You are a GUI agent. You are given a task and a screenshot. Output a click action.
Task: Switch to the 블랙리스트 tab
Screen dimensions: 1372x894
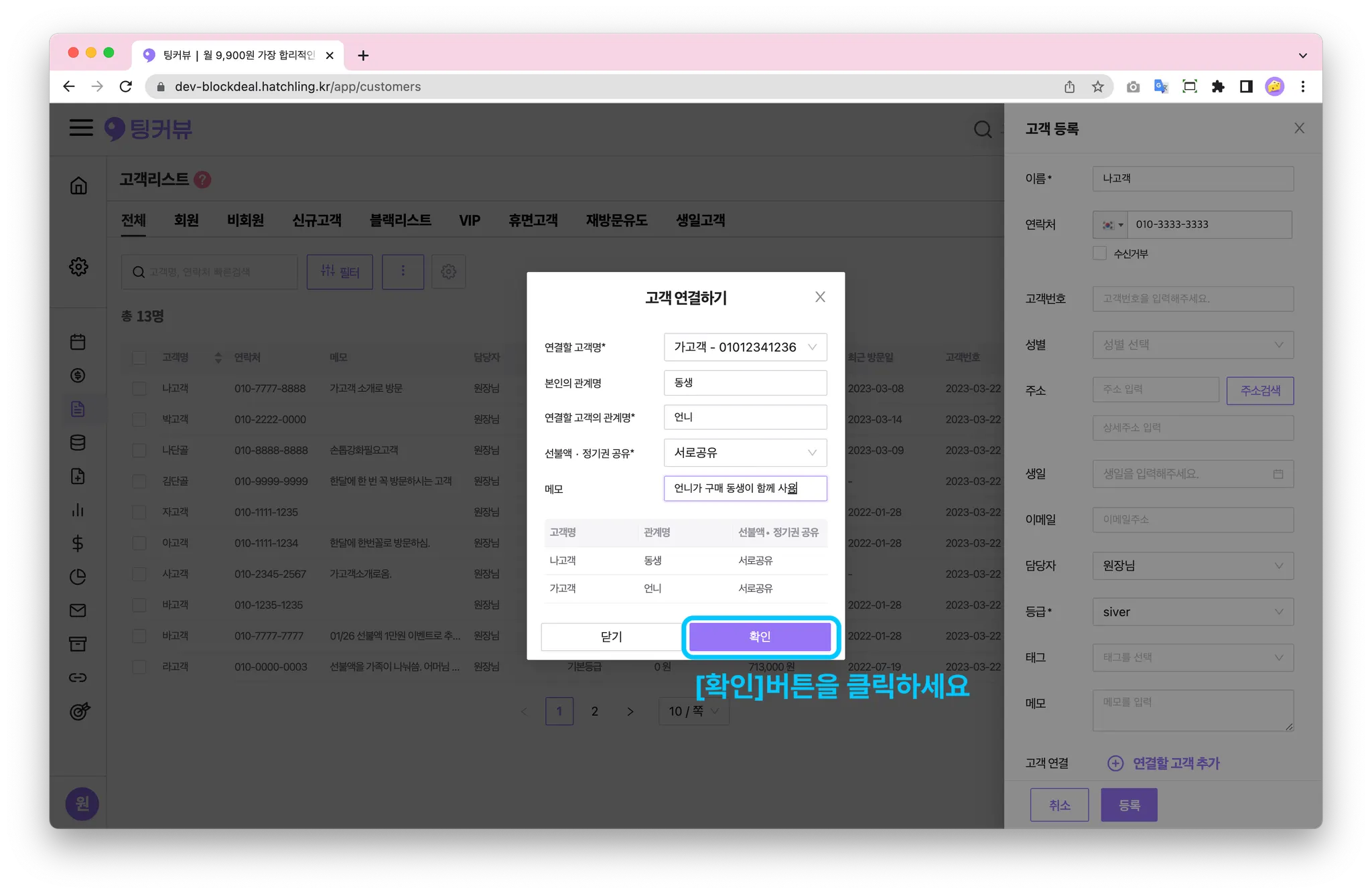pos(400,220)
